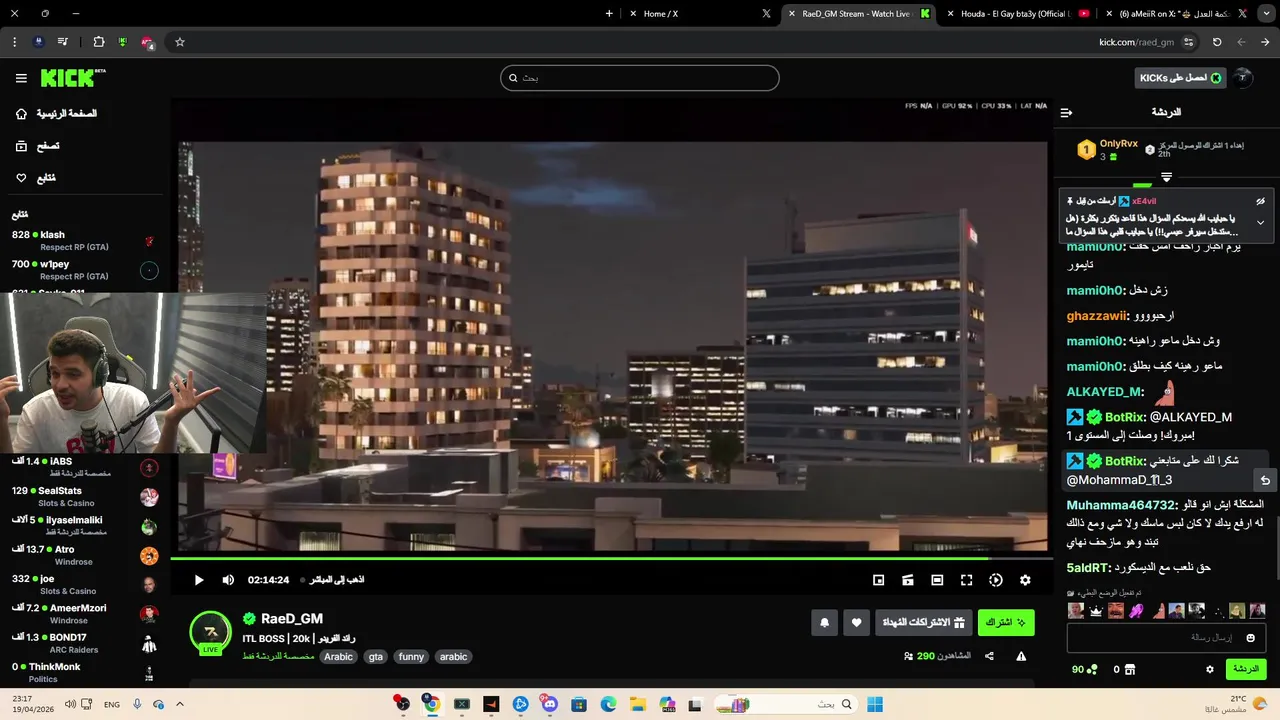The width and height of the screenshot is (1280, 720).
Task: Collapse the chat panel
Action: (1066, 113)
